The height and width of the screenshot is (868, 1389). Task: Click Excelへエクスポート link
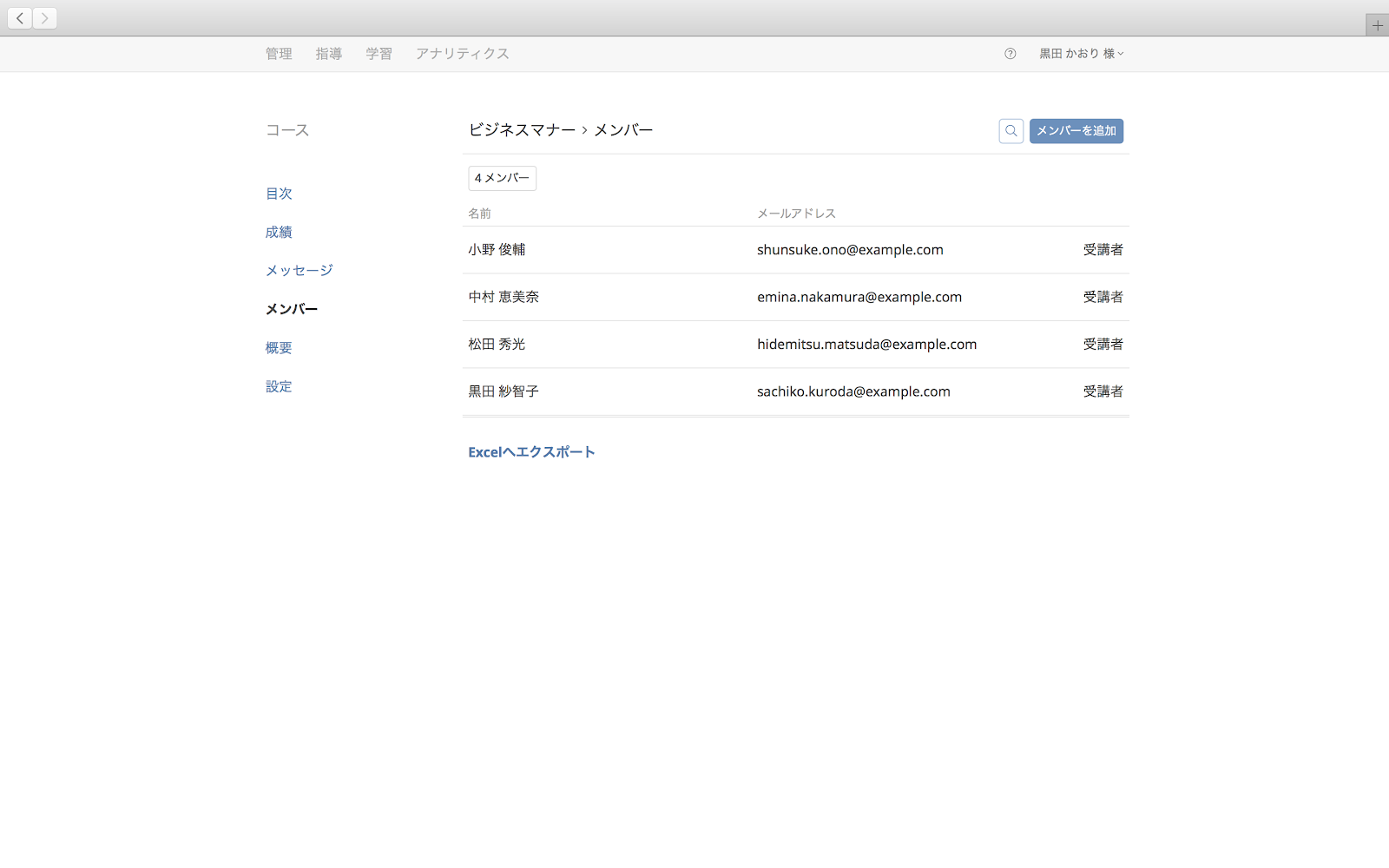click(531, 452)
